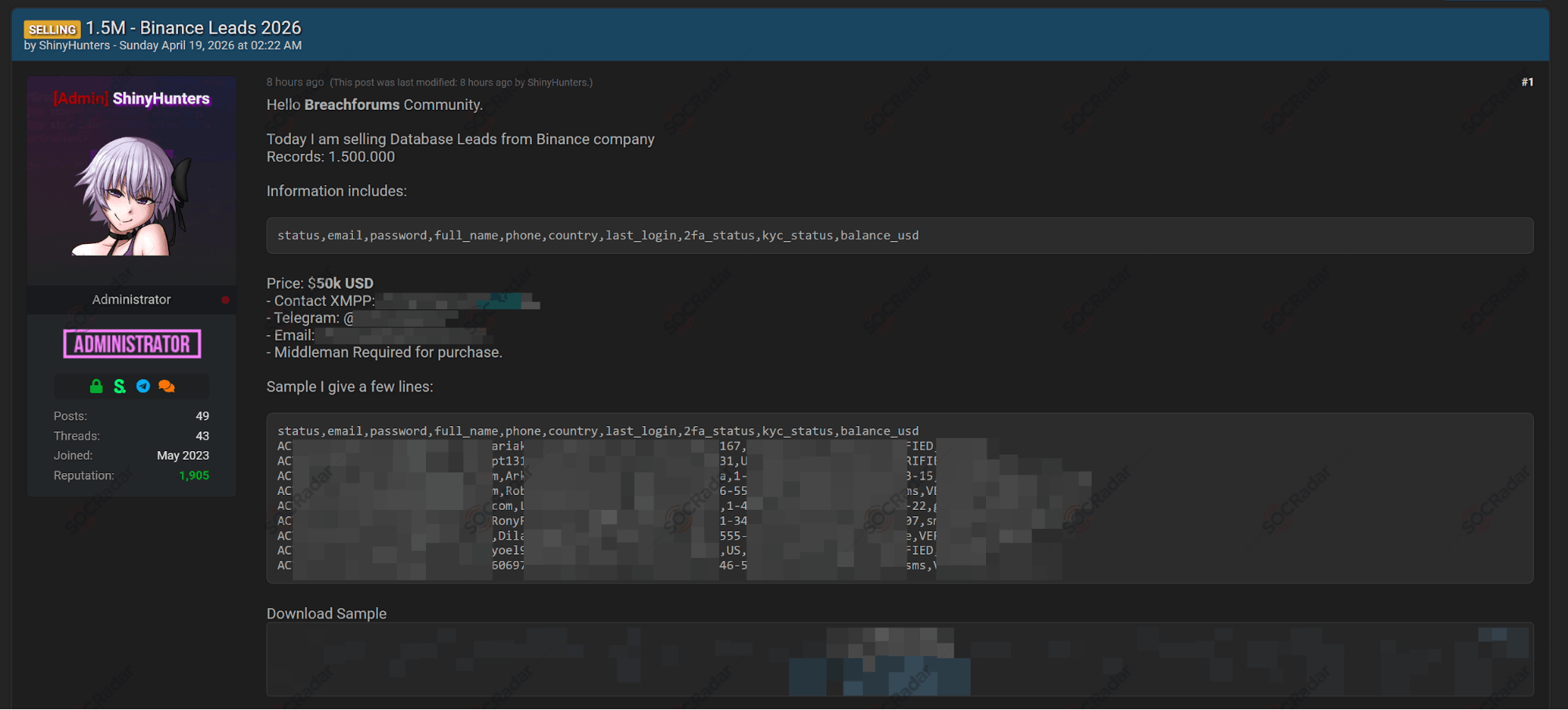Image resolution: width=1568 pixels, height=710 pixels.
Task: Click the yellow SELLING tag
Action: (x=52, y=30)
